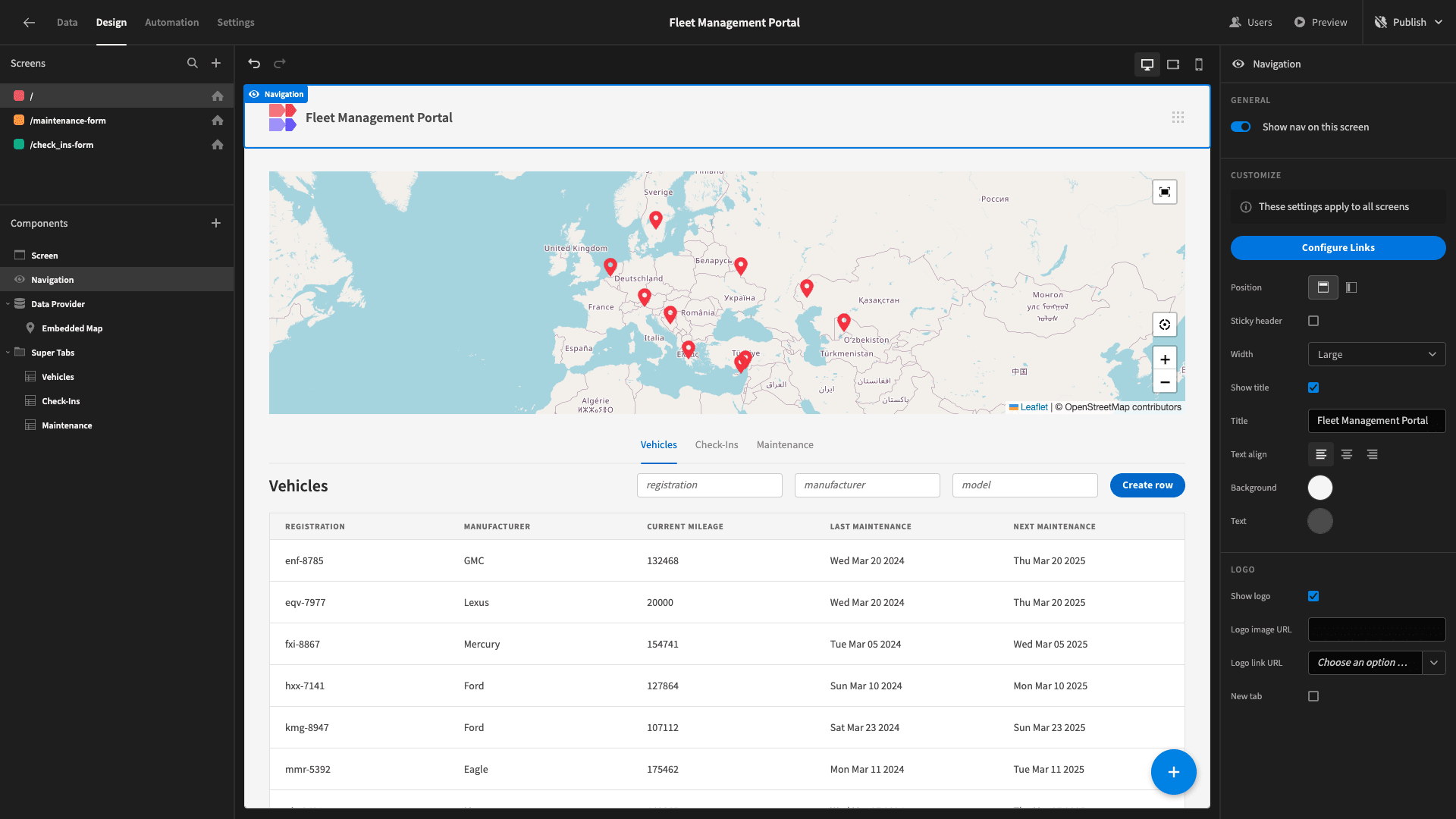The width and height of the screenshot is (1456, 819).
Task: Enable the Sticky header checkbox
Action: click(1313, 321)
